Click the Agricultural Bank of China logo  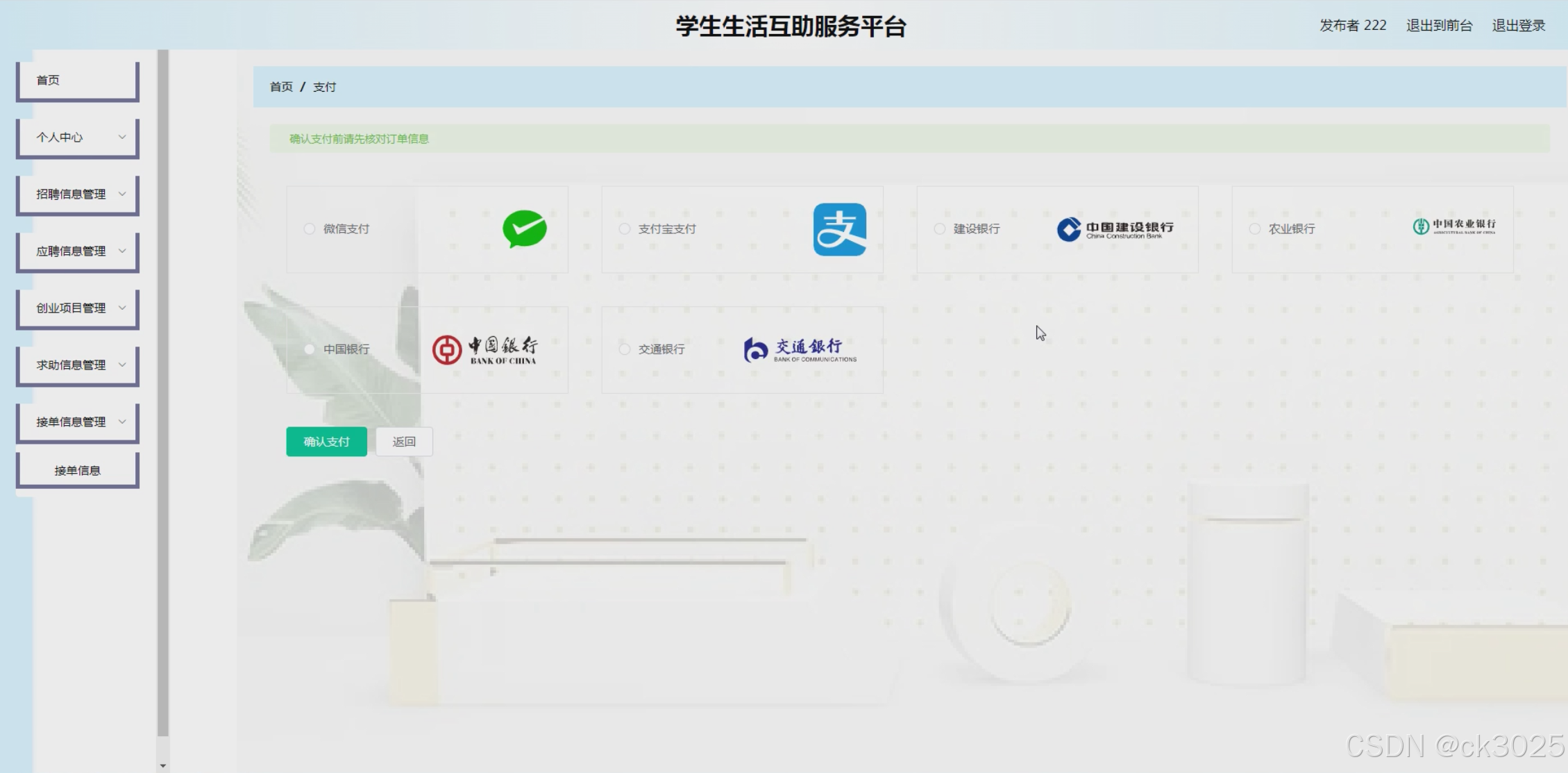pyautogui.click(x=1453, y=226)
